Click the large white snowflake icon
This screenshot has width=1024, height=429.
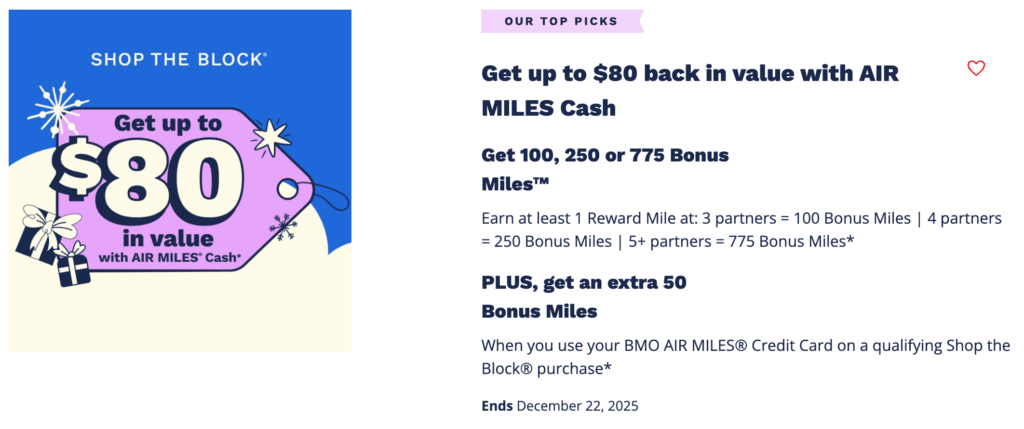tap(58, 107)
